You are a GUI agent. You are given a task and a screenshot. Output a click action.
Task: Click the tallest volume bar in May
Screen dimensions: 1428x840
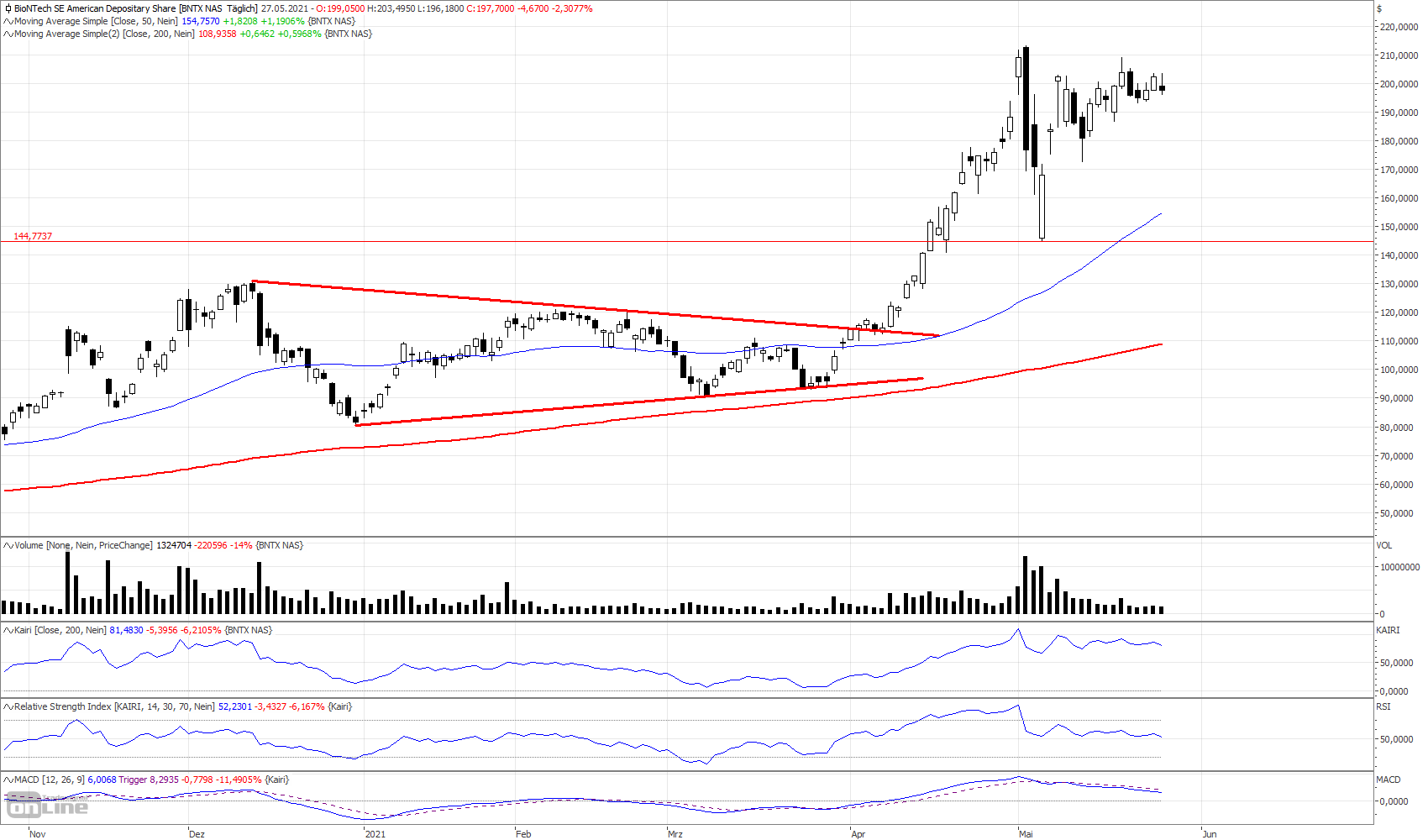pos(1025,585)
